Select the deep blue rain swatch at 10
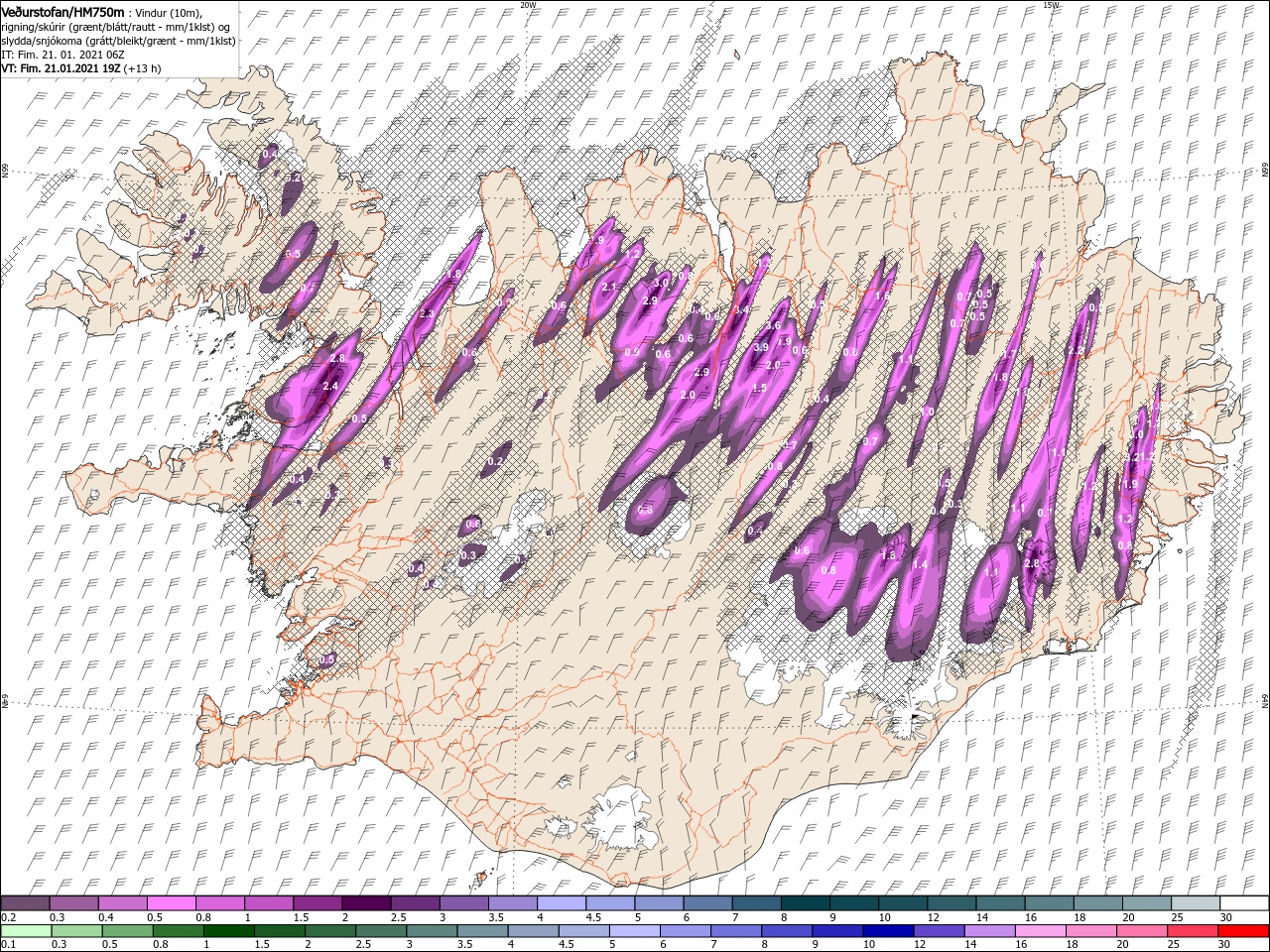Image resolution: width=1270 pixels, height=952 pixels. tap(888, 931)
